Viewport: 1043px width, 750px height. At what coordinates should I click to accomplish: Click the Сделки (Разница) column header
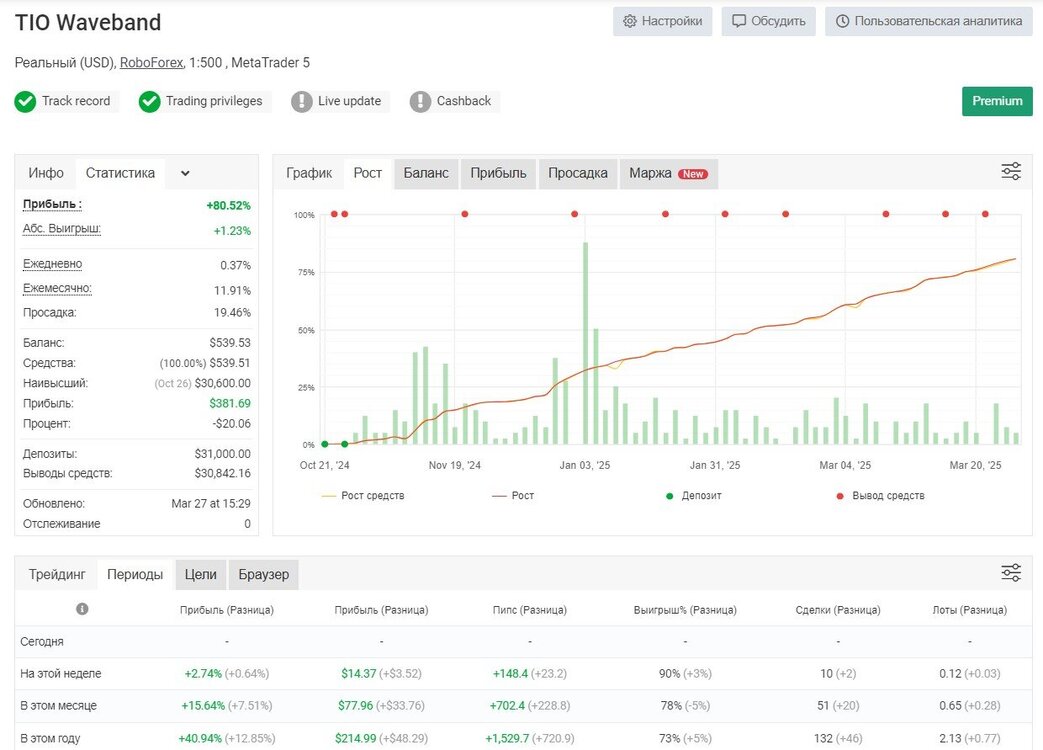[x=838, y=610]
